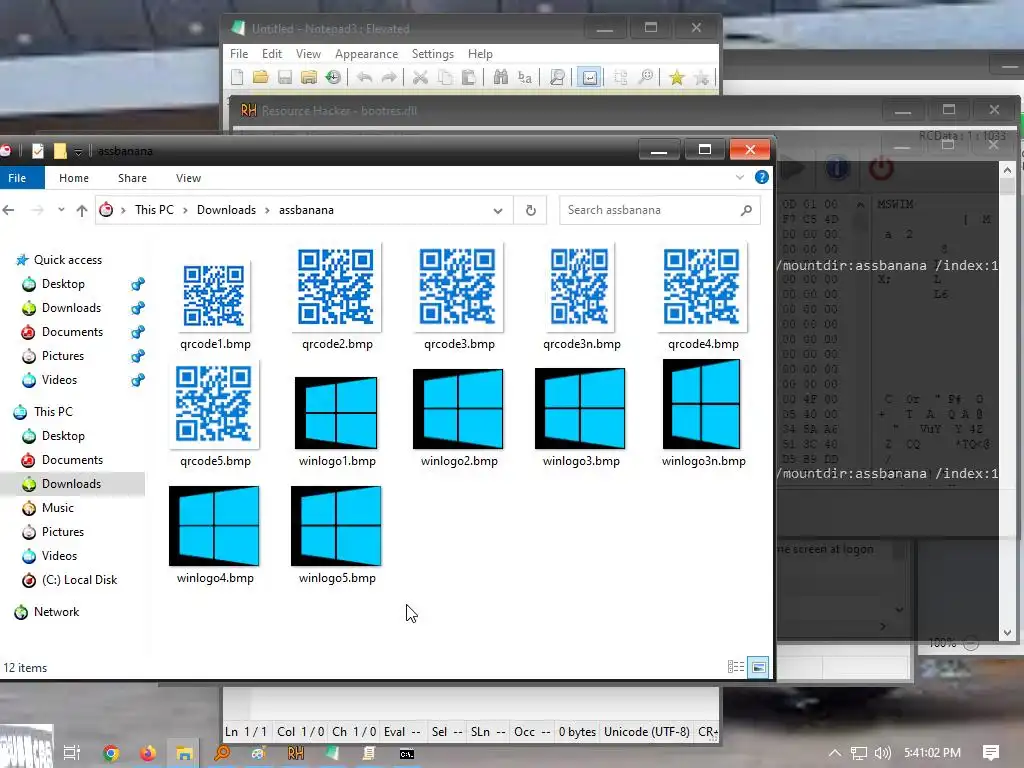Select qrcode5.bmp file

click(214, 414)
